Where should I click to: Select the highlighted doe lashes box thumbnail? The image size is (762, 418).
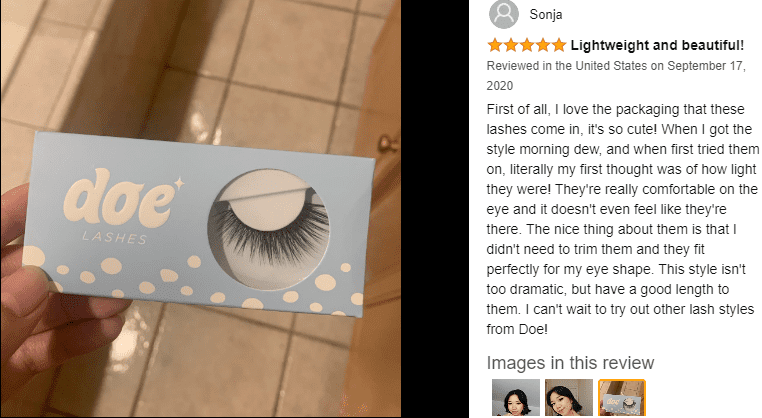pos(622,398)
